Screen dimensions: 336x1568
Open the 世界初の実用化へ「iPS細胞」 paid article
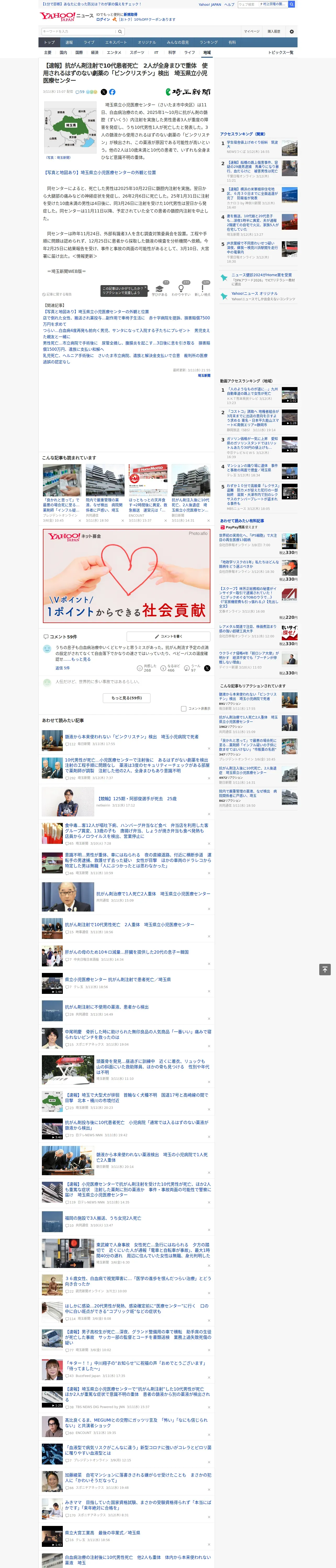click(x=248, y=538)
